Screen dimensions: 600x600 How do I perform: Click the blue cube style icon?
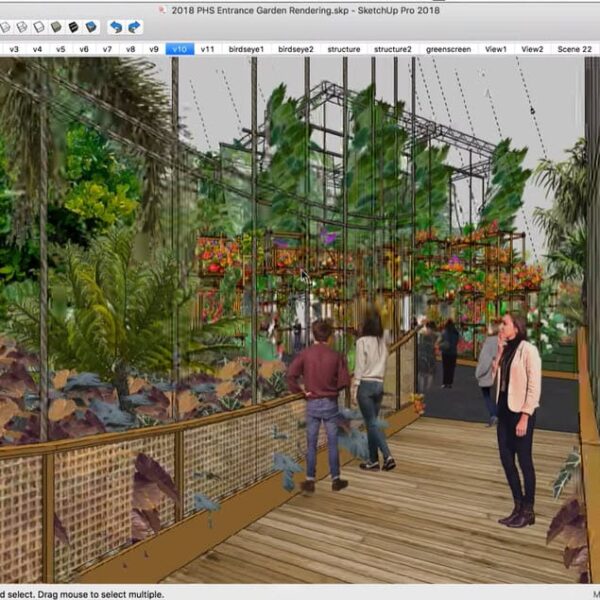tap(91, 26)
